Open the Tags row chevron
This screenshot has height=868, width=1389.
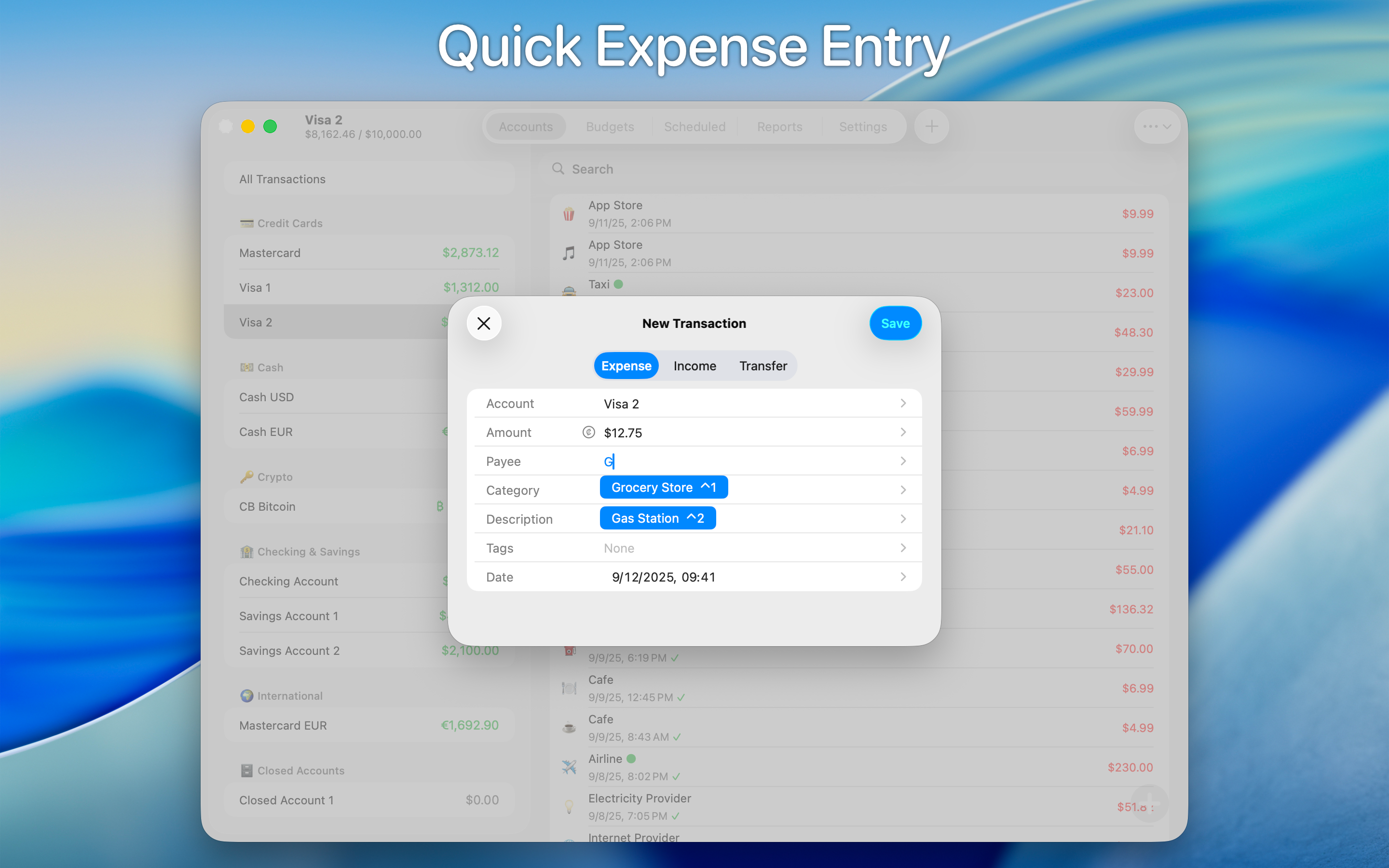[903, 548]
